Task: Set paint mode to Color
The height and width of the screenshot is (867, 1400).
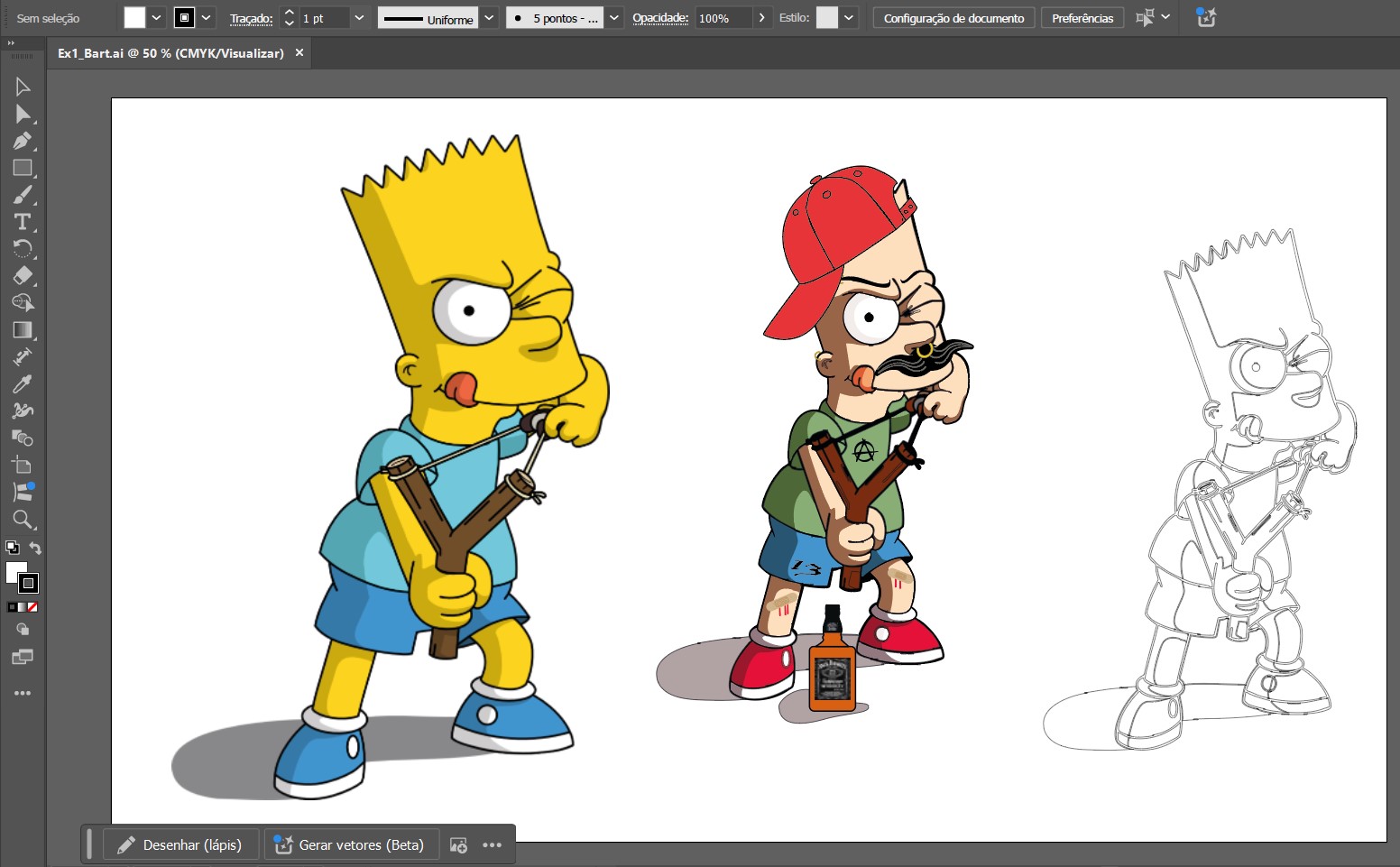Action: click(x=12, y=607)
